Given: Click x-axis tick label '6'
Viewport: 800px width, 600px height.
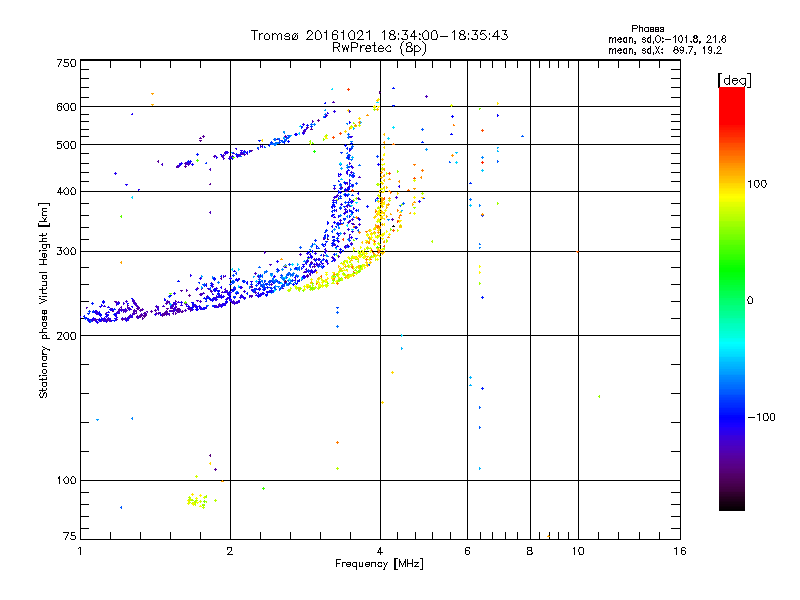Looking at the screenshot, I should 467,551.
